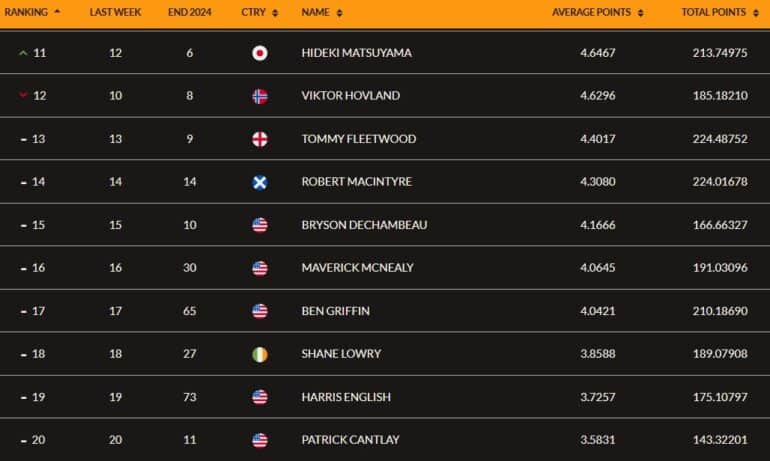Open Harris English player name
This screenshot has width=770, height=461.
346,397
